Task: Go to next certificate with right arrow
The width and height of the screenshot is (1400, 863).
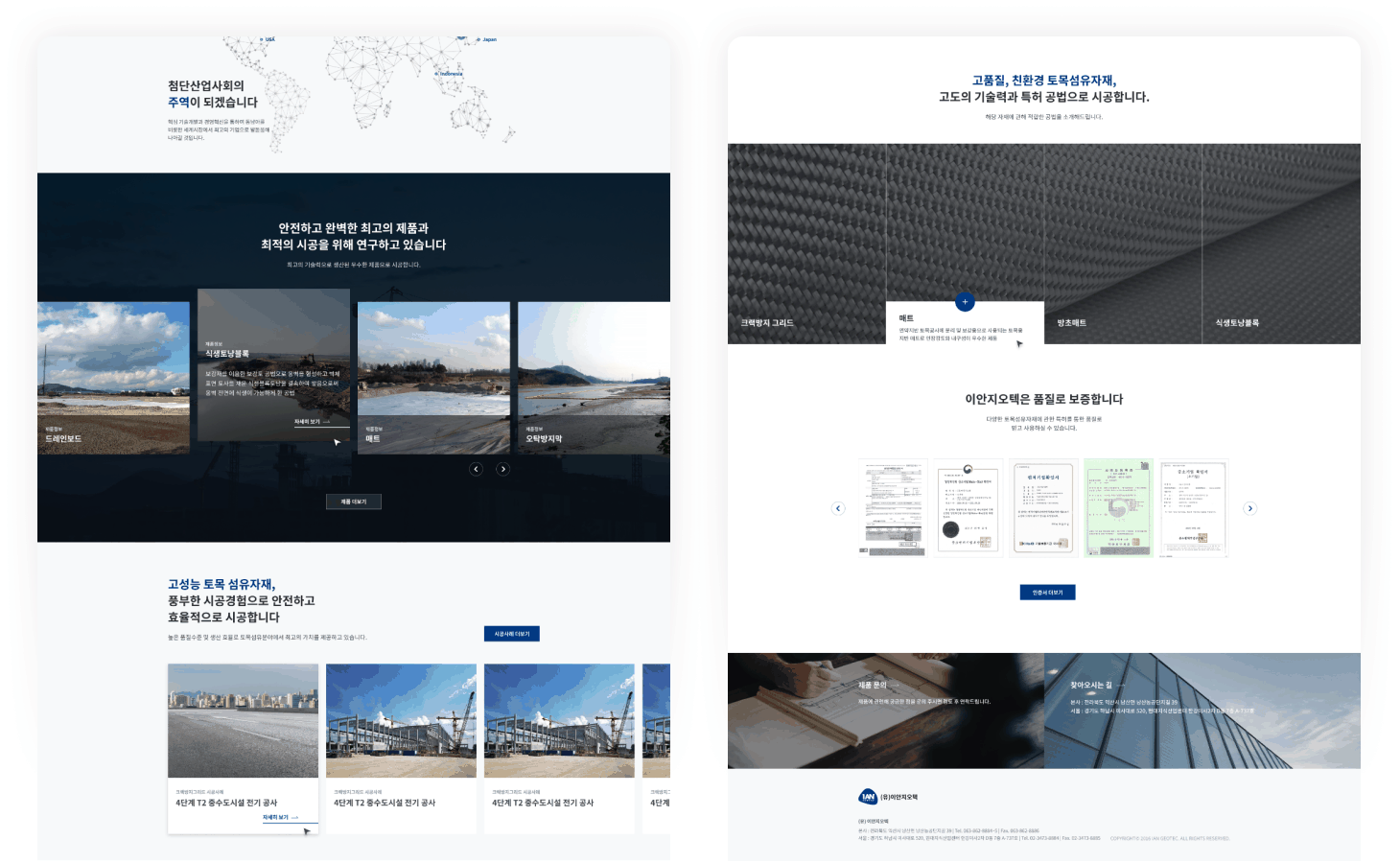Action: point(1249,508)
